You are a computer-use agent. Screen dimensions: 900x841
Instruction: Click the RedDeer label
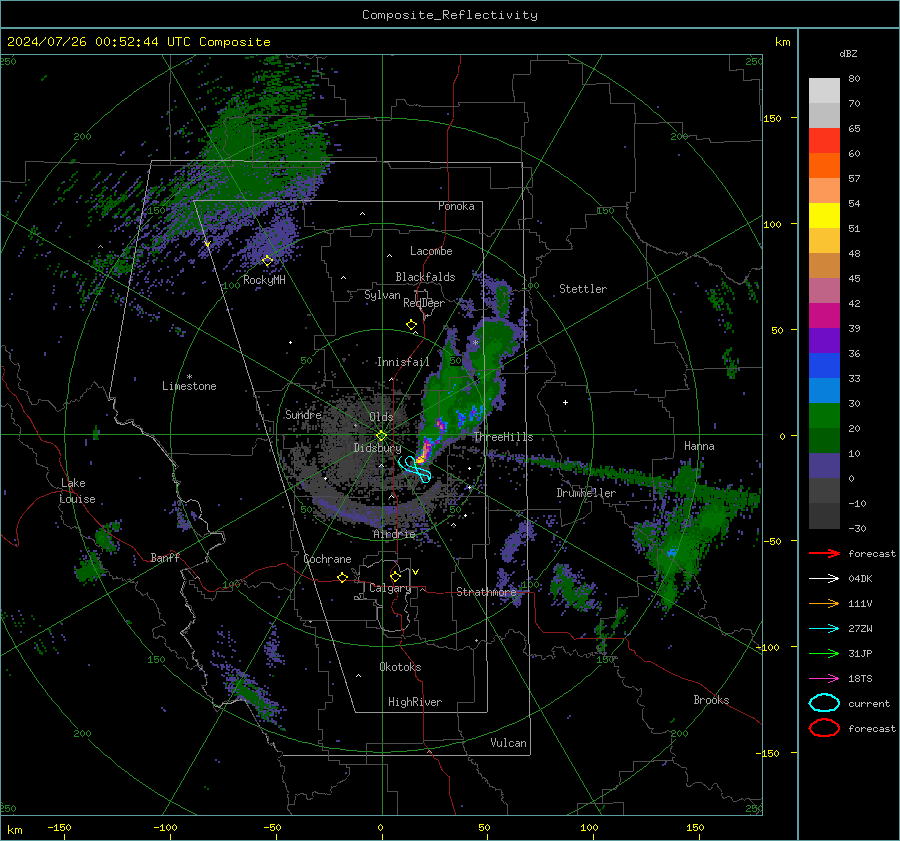[x=424, y=303]
